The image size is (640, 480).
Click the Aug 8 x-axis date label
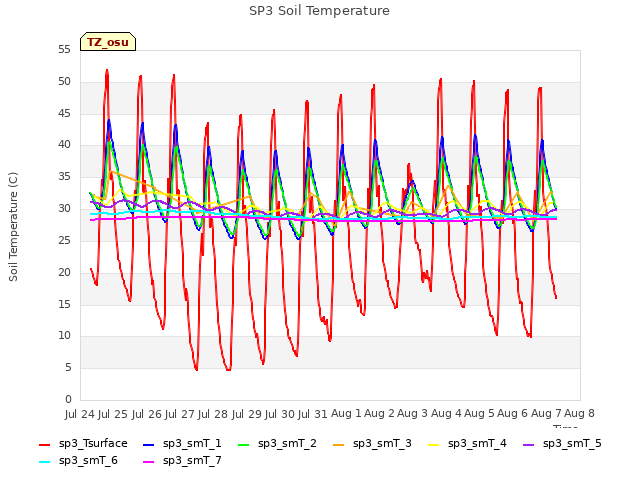click(x=580, y=413)
